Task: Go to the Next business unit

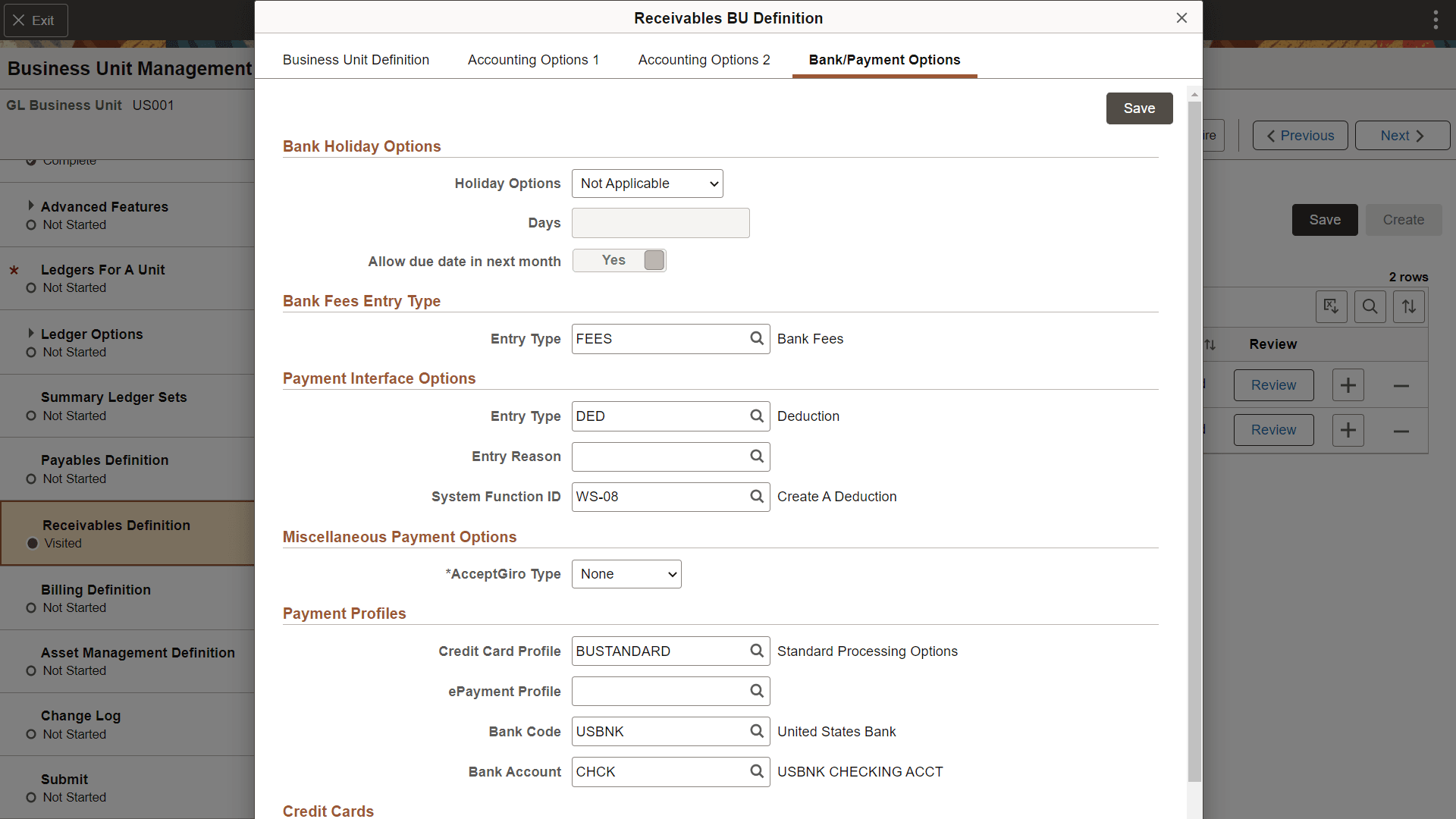Action: click(x=1401, y=135)
